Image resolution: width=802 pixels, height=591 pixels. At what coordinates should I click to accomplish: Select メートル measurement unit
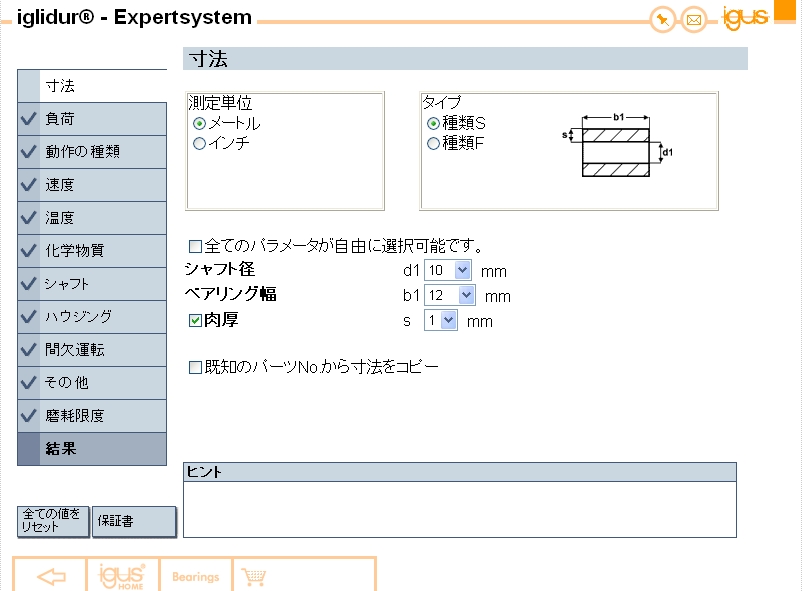(199, 123)
